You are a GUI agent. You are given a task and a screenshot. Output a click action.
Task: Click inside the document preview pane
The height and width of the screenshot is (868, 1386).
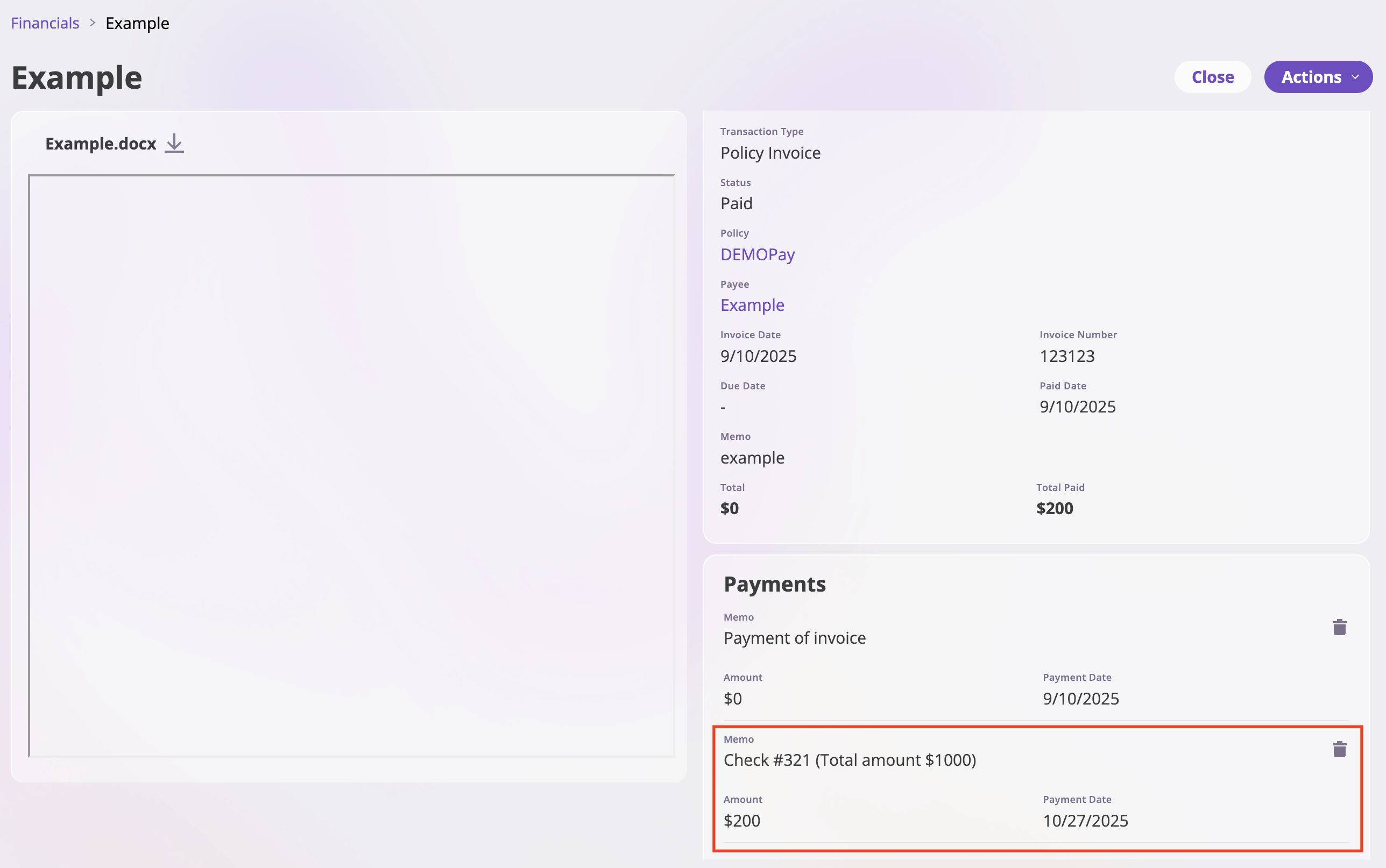[351, 465]
